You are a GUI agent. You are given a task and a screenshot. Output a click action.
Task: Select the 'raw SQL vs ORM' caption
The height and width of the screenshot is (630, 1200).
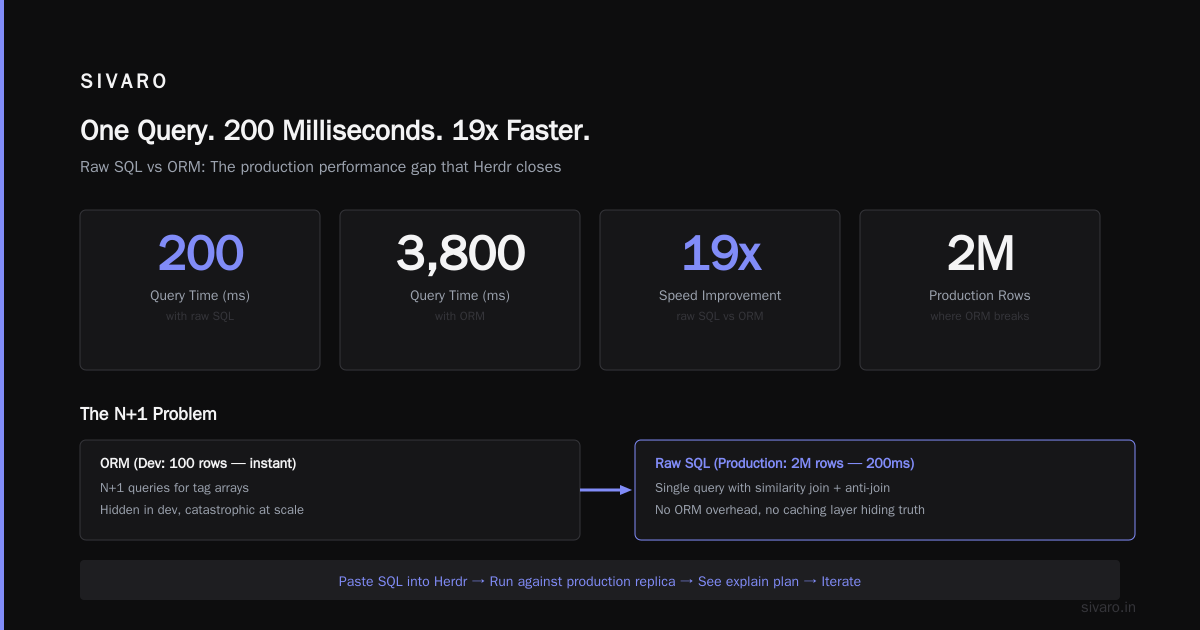(720, 316)
